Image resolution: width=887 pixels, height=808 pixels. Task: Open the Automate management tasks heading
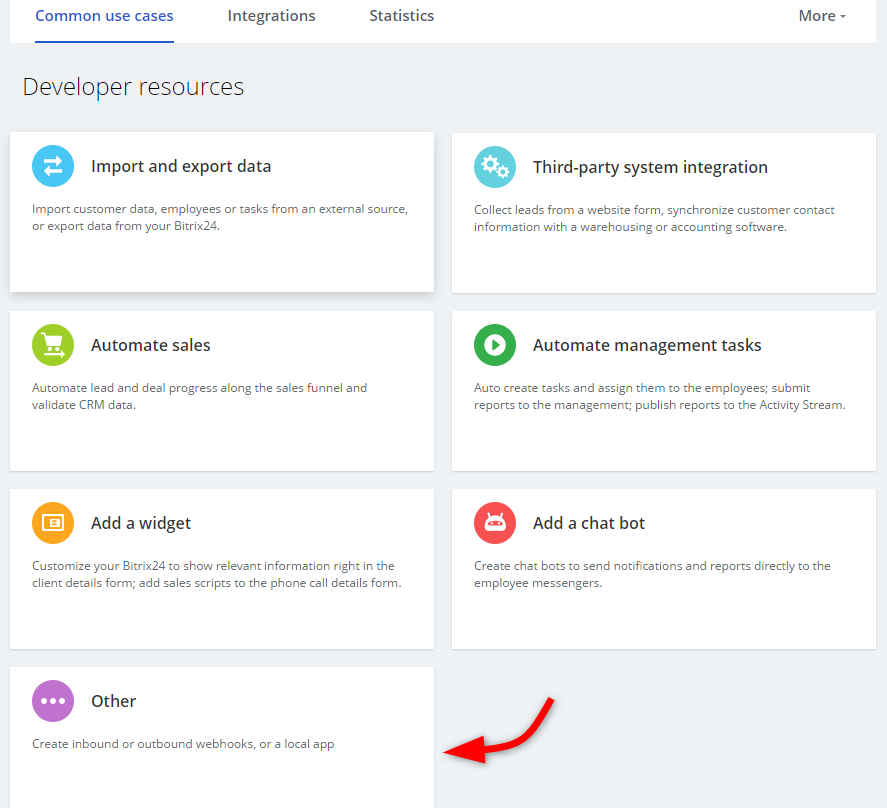click(x=647, y=345)
